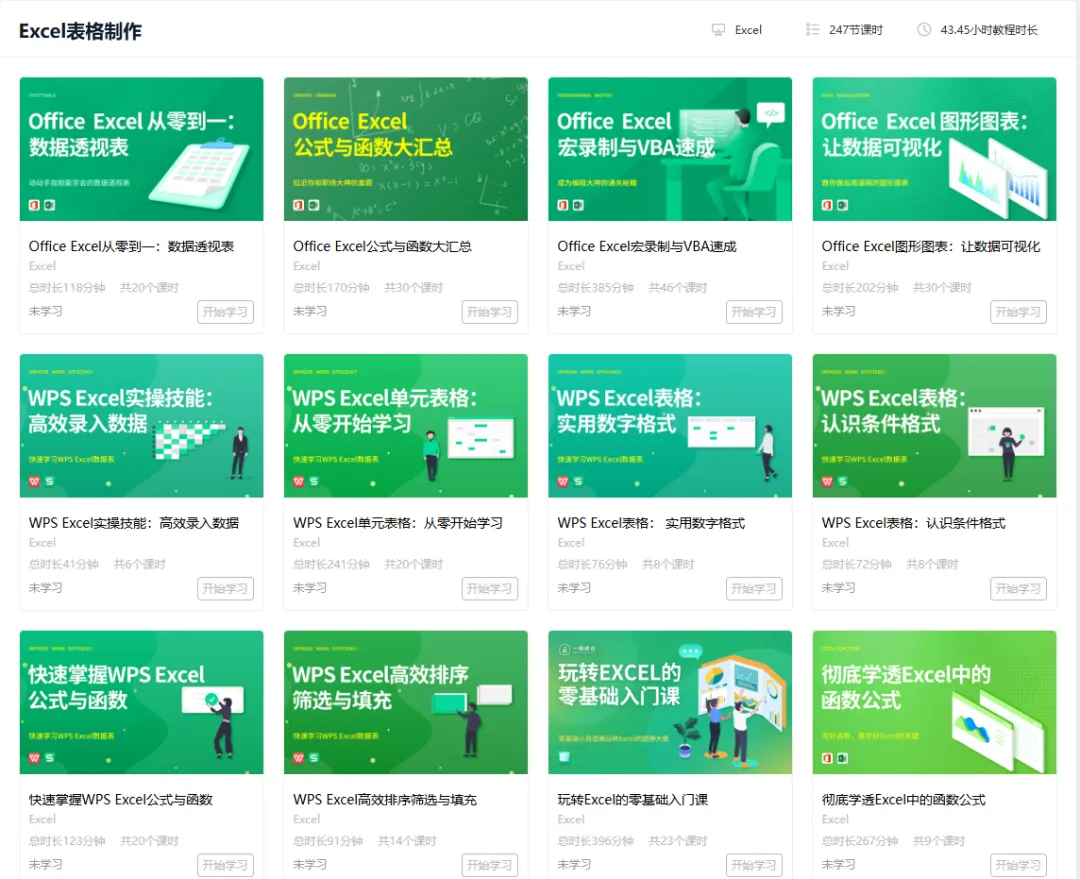Open title link 快速掌握WPS Excel公式与函数
The image size is (1080, 879).
coord(121,800)
